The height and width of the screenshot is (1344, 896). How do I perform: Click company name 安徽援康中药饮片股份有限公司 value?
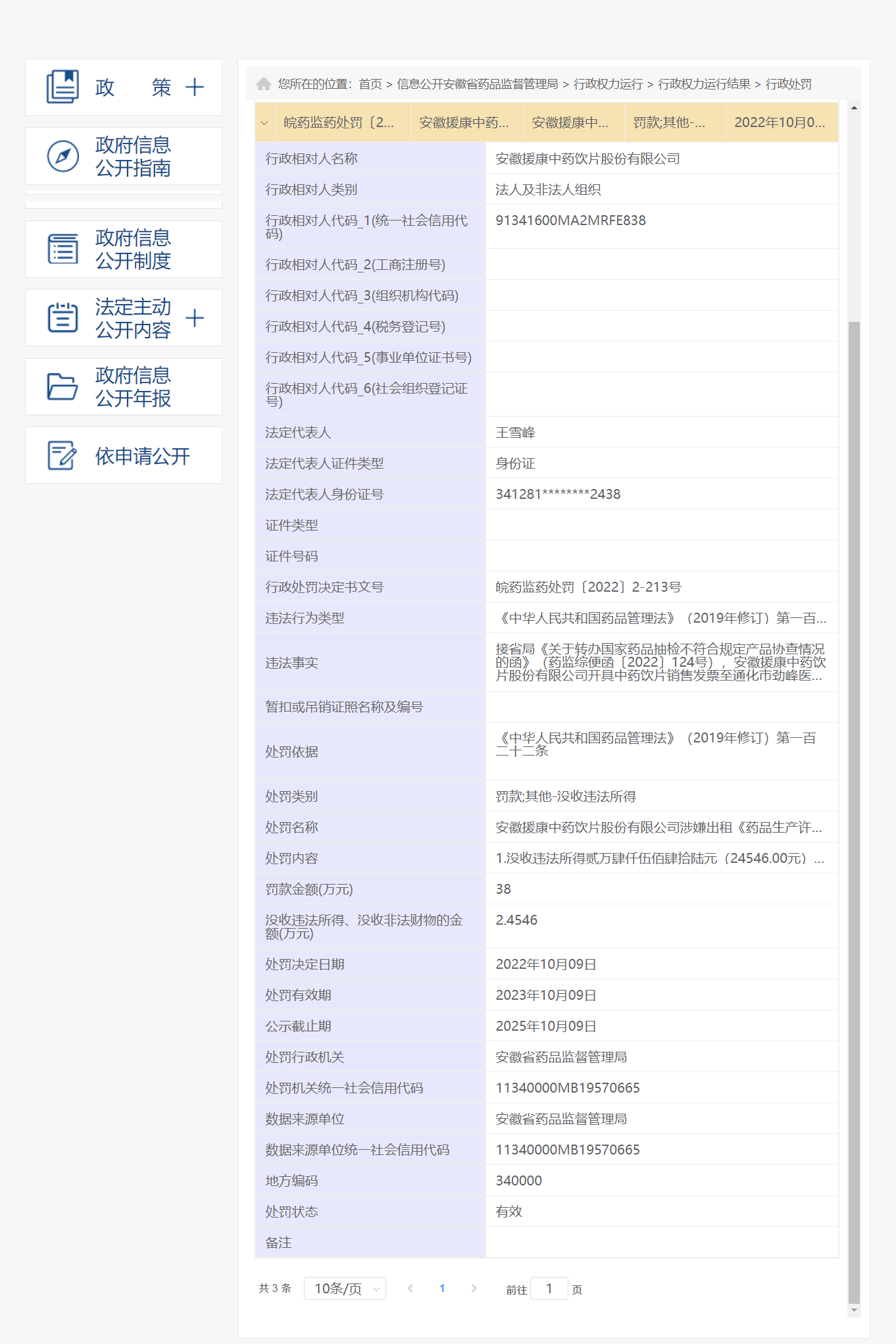pos(587,159)
